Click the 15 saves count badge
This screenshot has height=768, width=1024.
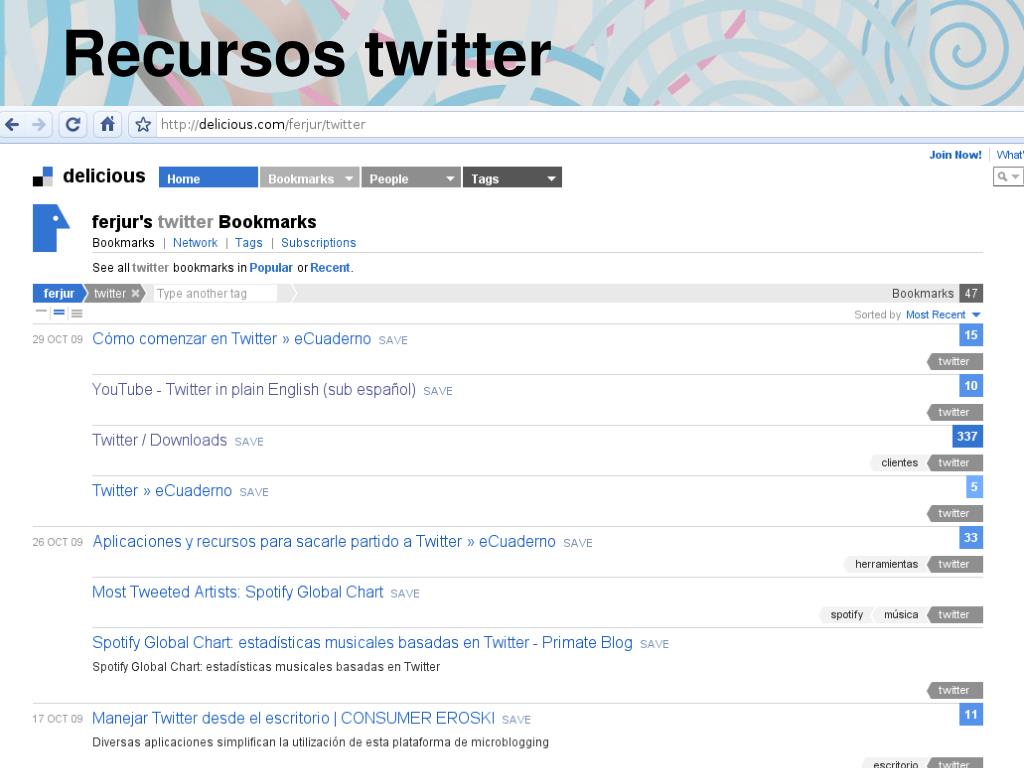pyautogui.click(x=971, y=335)
